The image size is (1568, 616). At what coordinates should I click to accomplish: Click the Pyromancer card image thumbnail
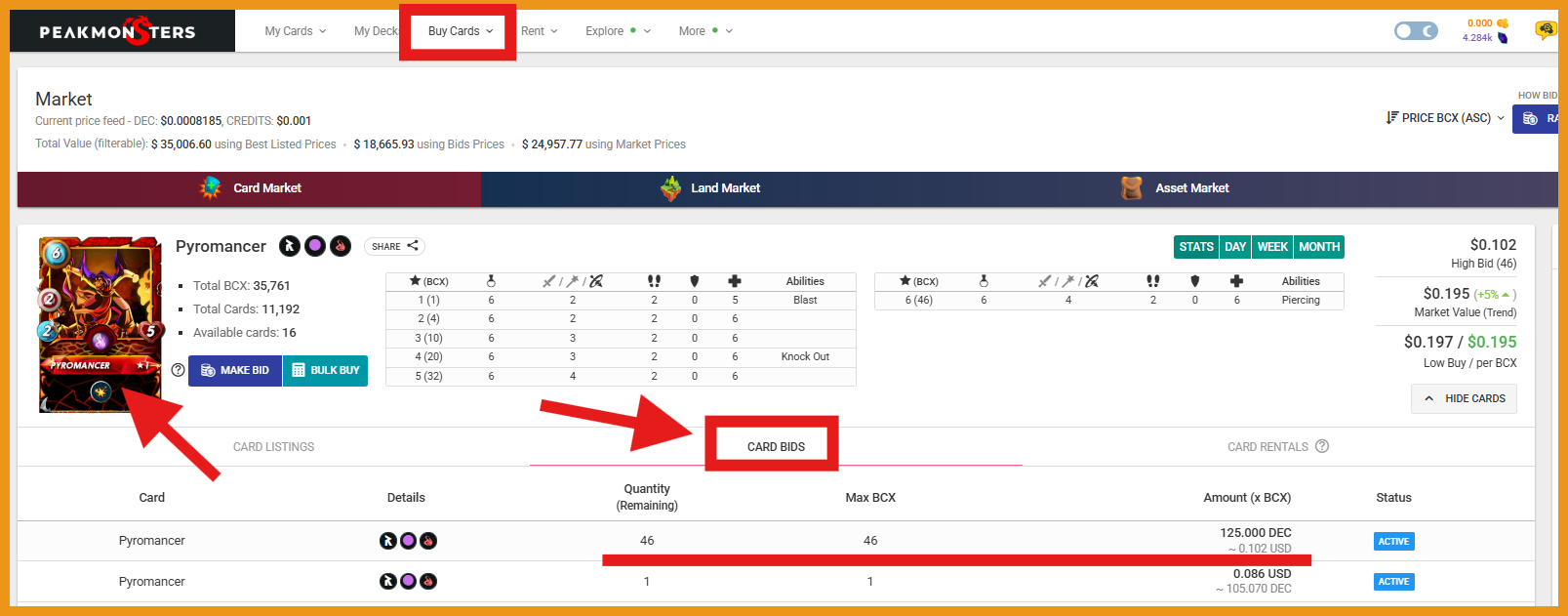[x=100, y=324]
